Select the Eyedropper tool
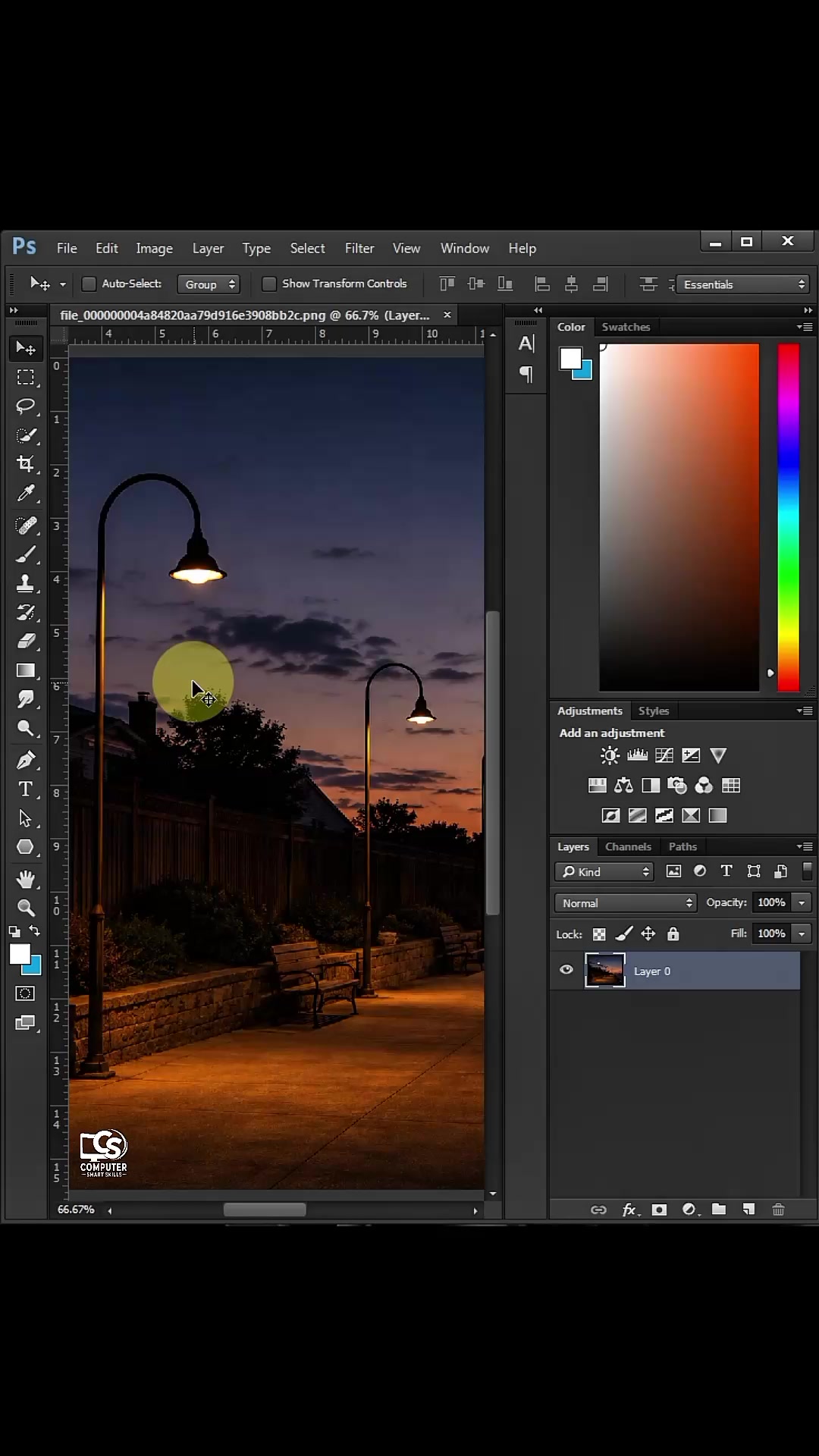Viewport: 819px width, 1456px height. [x=26, y=494]
